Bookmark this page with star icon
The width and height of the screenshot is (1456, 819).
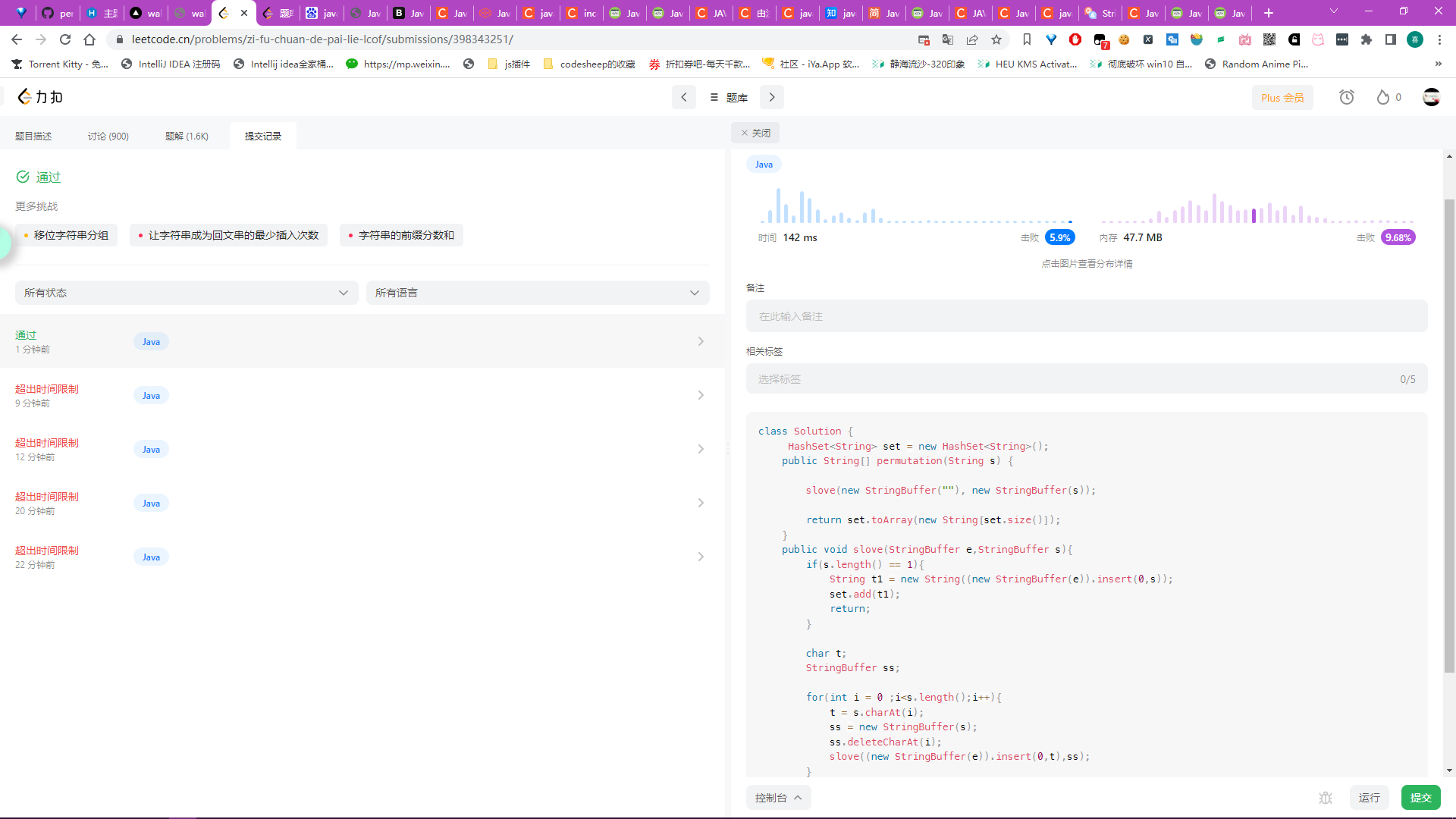click(x=996, y=39)
